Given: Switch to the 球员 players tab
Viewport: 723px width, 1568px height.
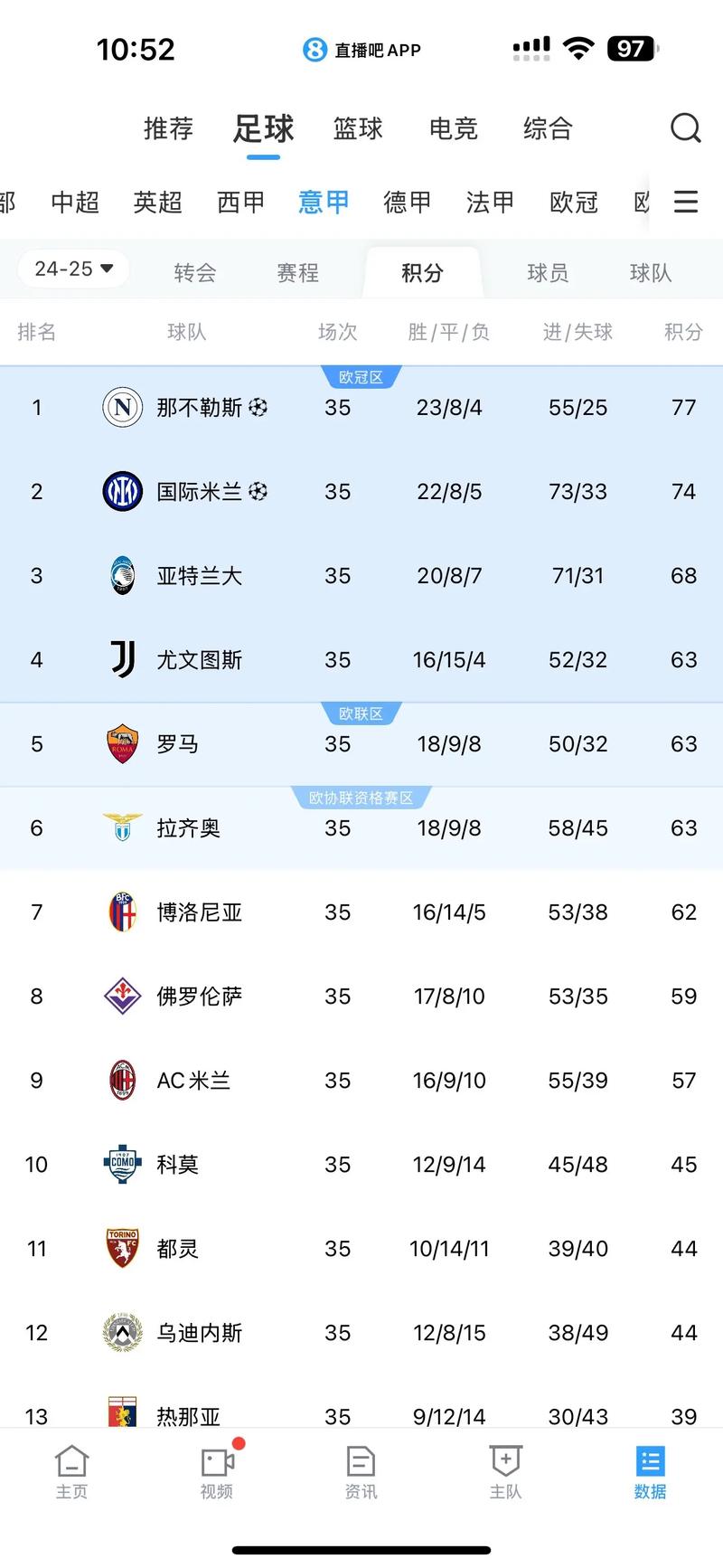Looking at the screenshot, I should (547, 271).
